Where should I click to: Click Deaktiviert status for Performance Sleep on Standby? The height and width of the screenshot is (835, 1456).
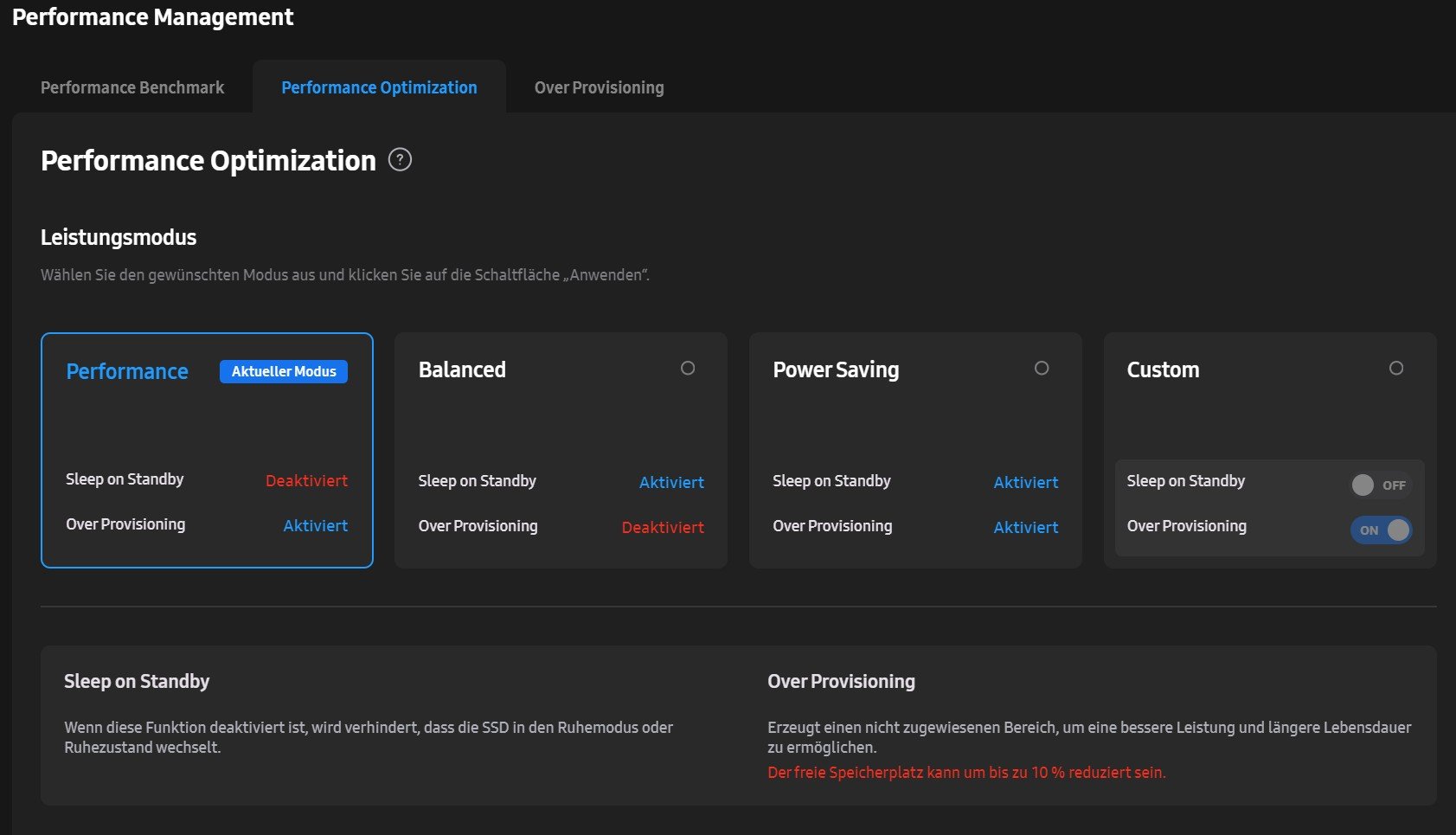(306, 481)
